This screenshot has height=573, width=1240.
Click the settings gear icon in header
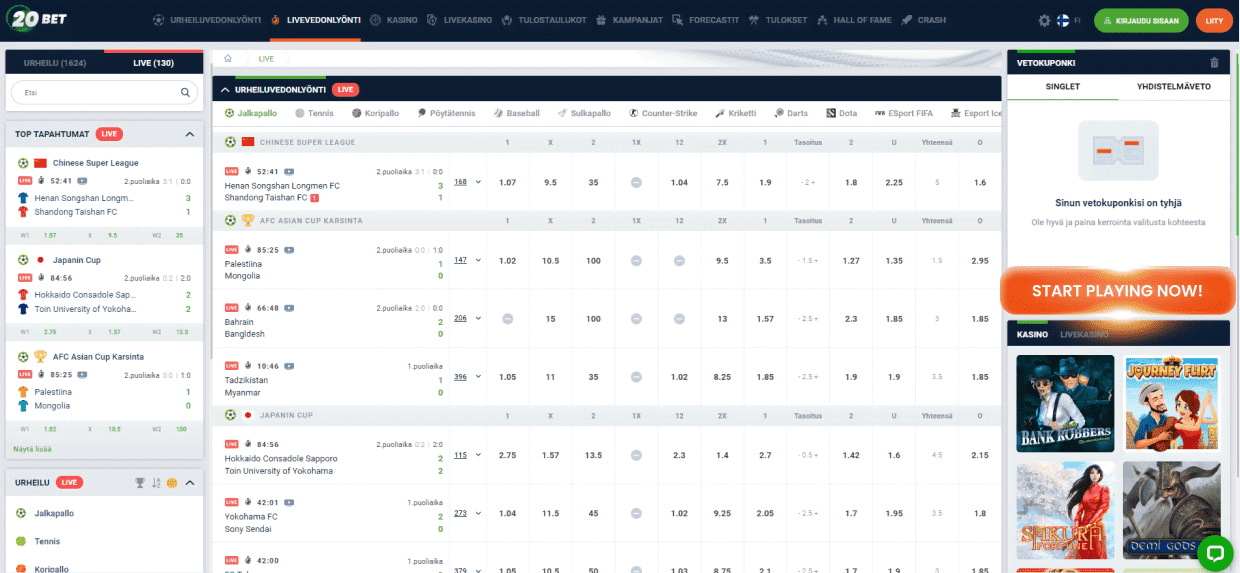click(x=1045, y=20)
